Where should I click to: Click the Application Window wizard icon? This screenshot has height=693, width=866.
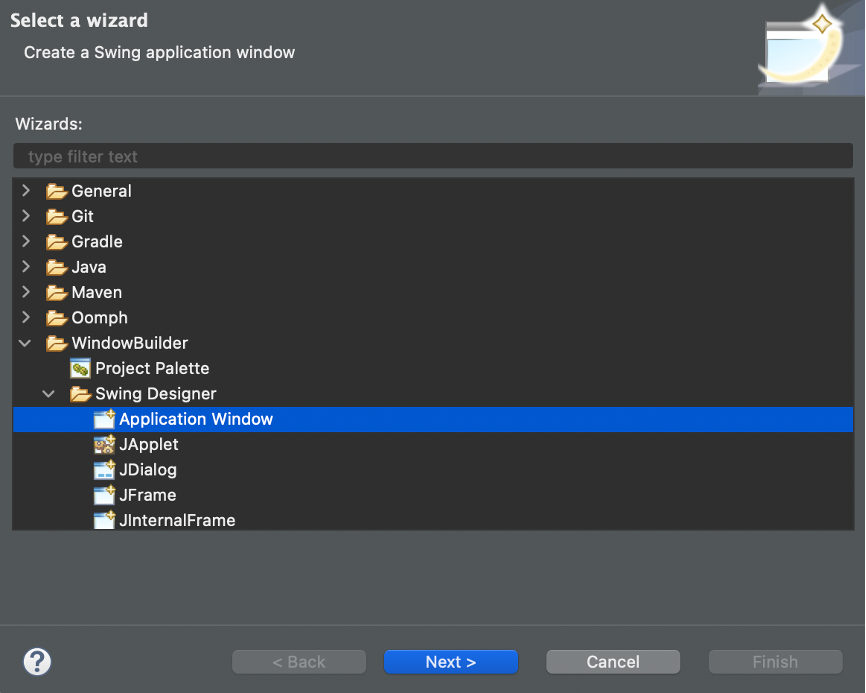(104, 419)
